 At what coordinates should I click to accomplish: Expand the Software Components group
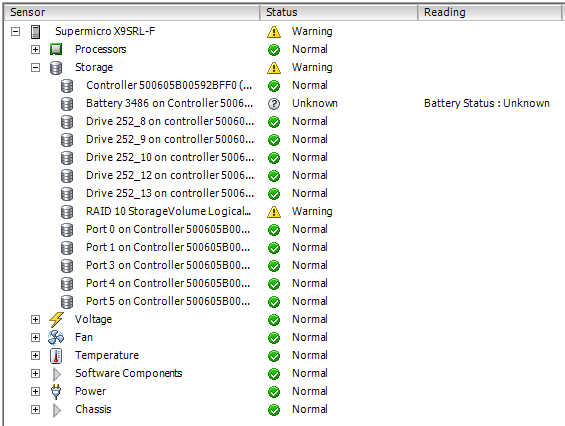point(35,373)
